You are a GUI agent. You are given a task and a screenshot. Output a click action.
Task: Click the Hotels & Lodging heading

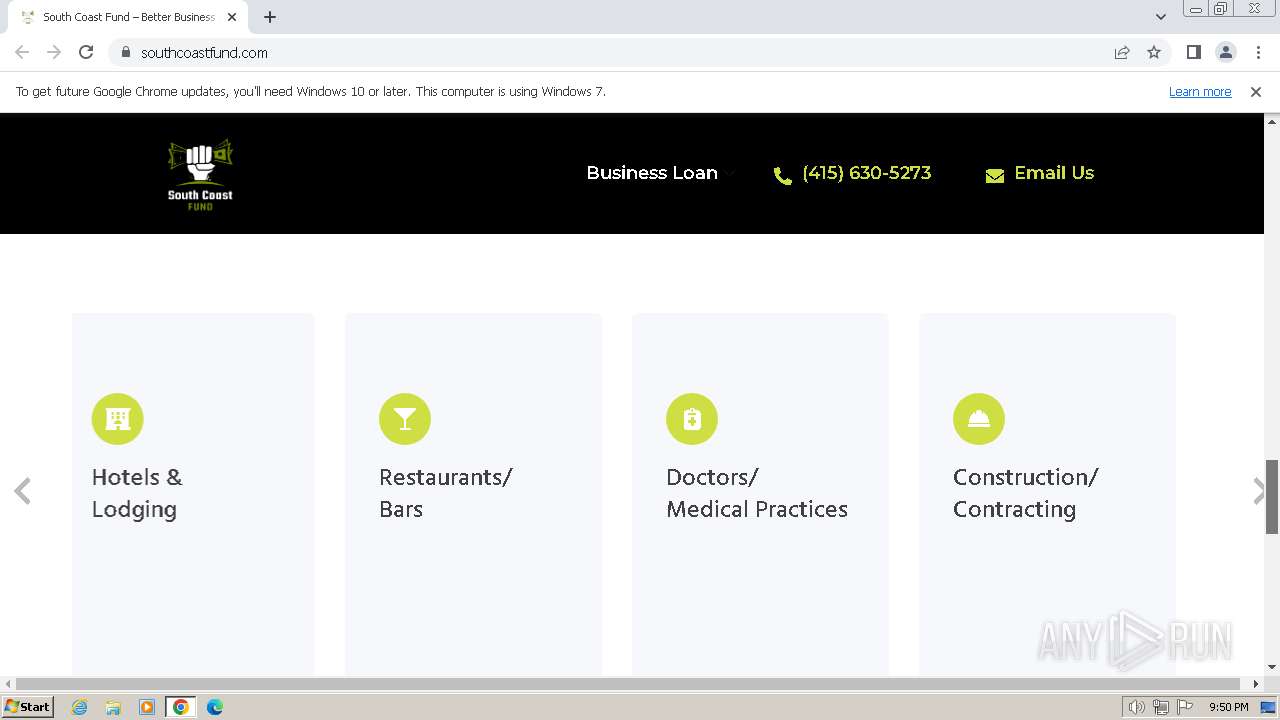(137, 493)
